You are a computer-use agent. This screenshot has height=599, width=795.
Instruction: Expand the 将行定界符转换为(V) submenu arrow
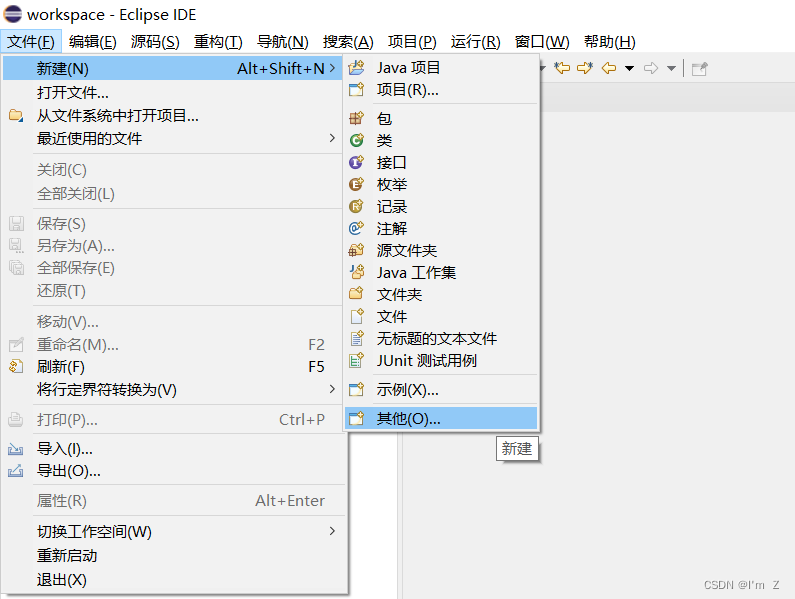click(332, 389)
